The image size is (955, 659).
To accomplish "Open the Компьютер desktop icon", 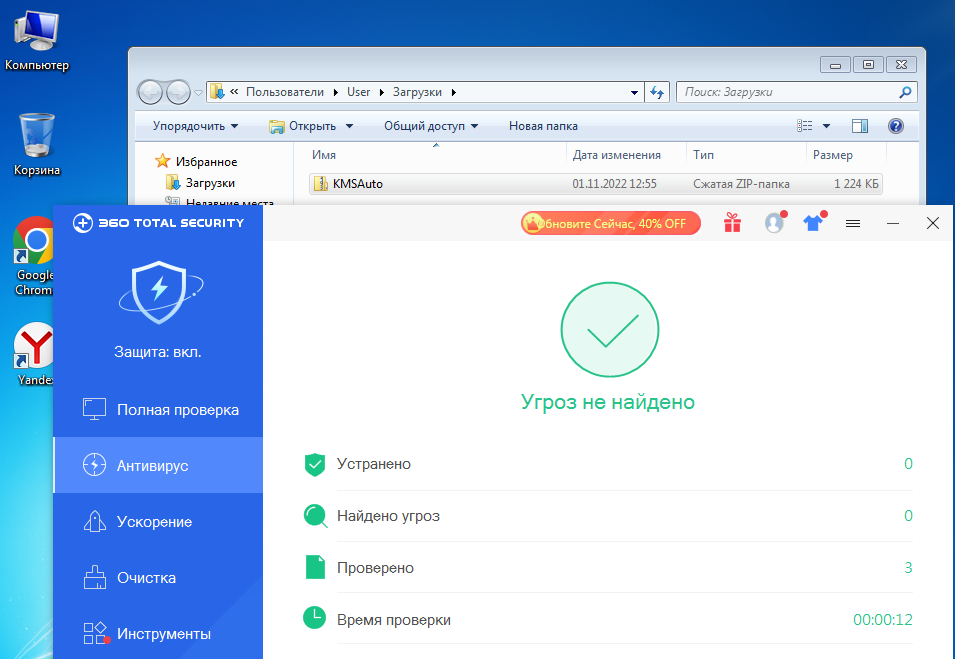I will click(x=37, y=41).
